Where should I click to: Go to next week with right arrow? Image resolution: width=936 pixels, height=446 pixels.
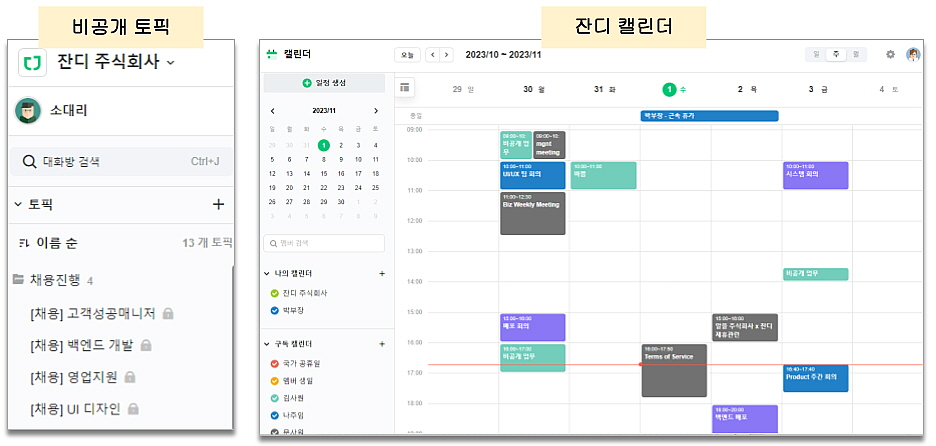pos(445,55)
